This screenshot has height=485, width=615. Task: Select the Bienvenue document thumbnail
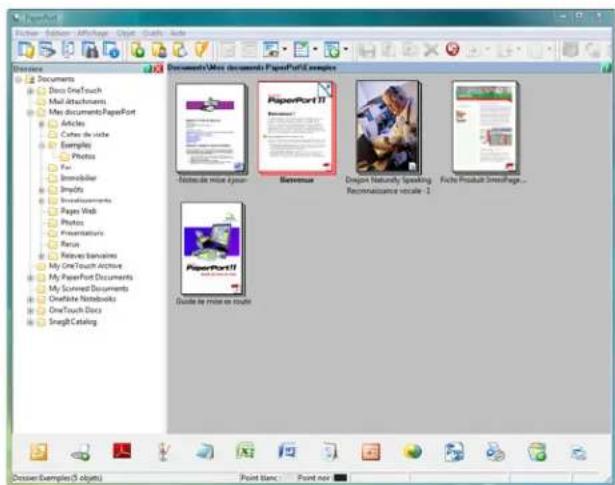point(297,127)
